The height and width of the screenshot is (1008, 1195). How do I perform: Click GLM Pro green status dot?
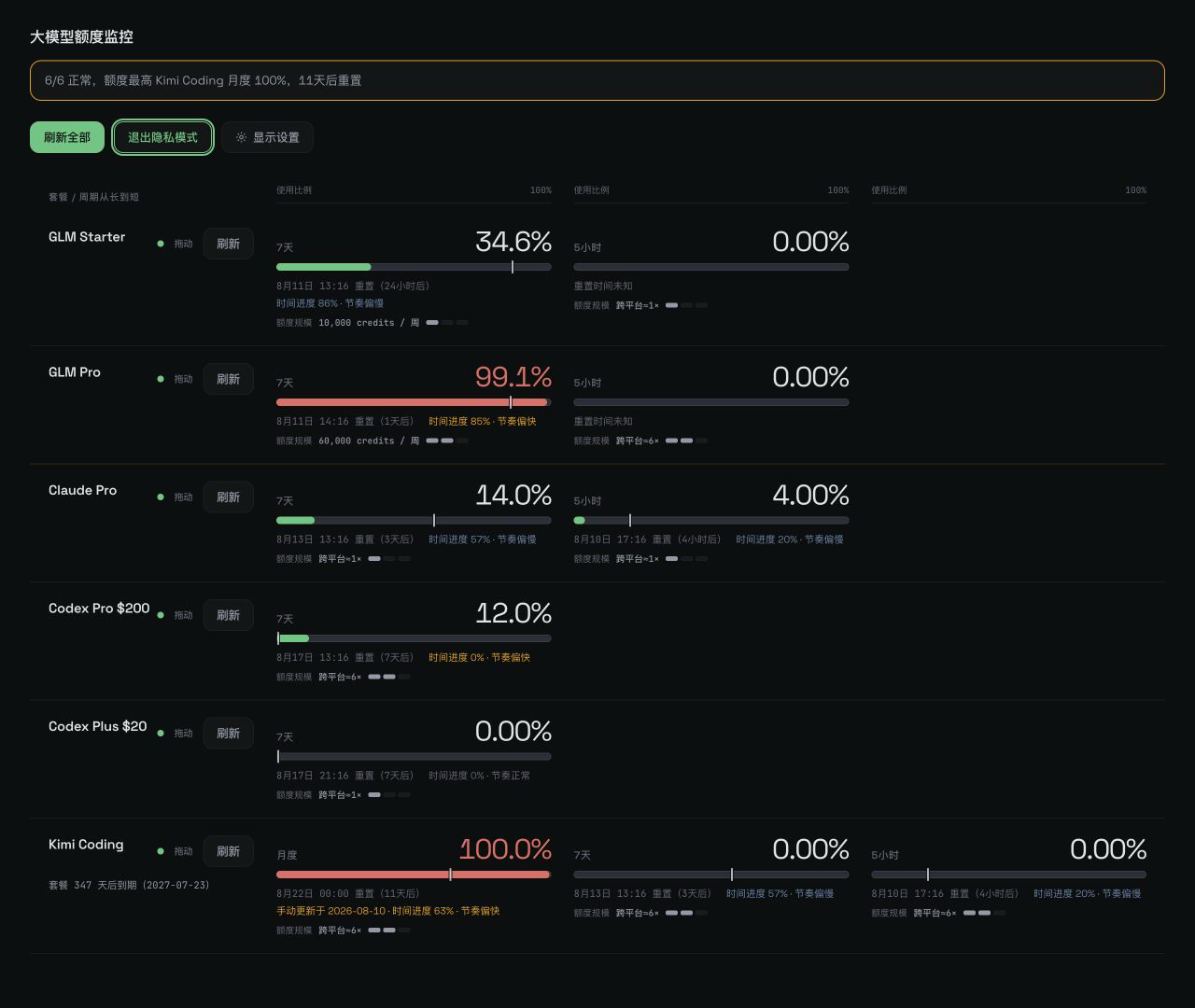(161, 379)
